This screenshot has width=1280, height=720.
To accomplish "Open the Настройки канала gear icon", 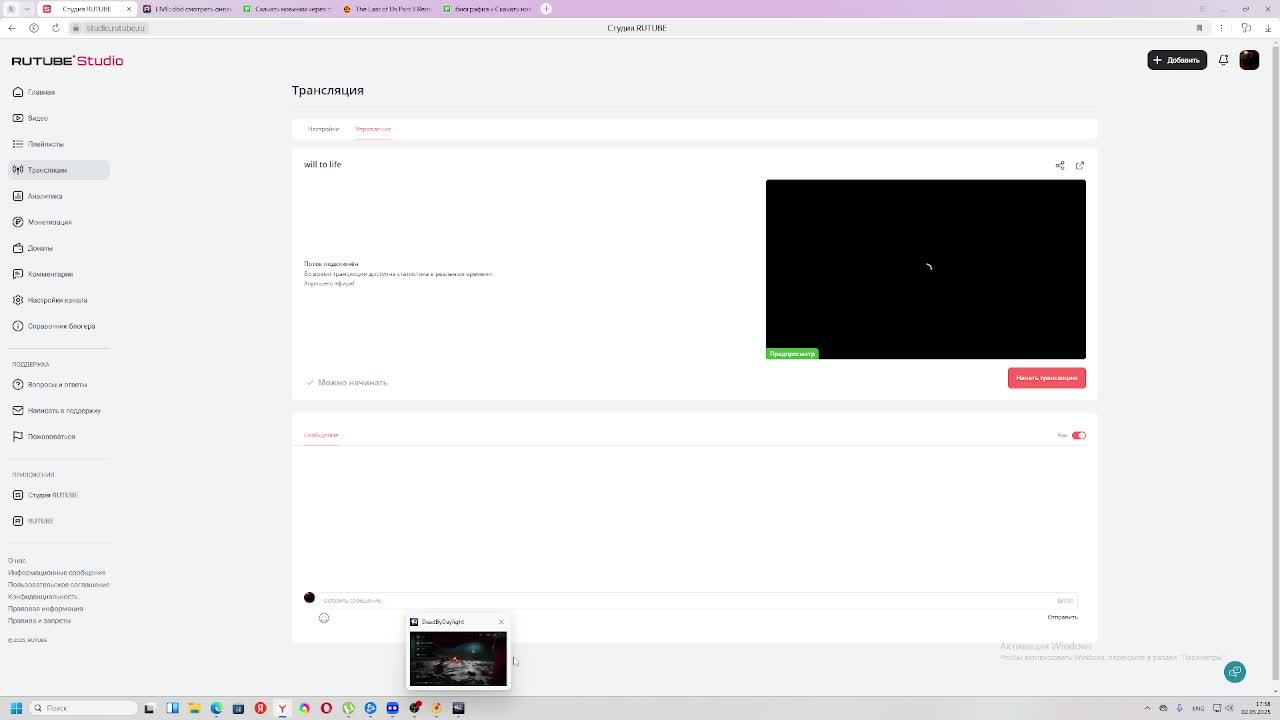I will pos(18,300).
